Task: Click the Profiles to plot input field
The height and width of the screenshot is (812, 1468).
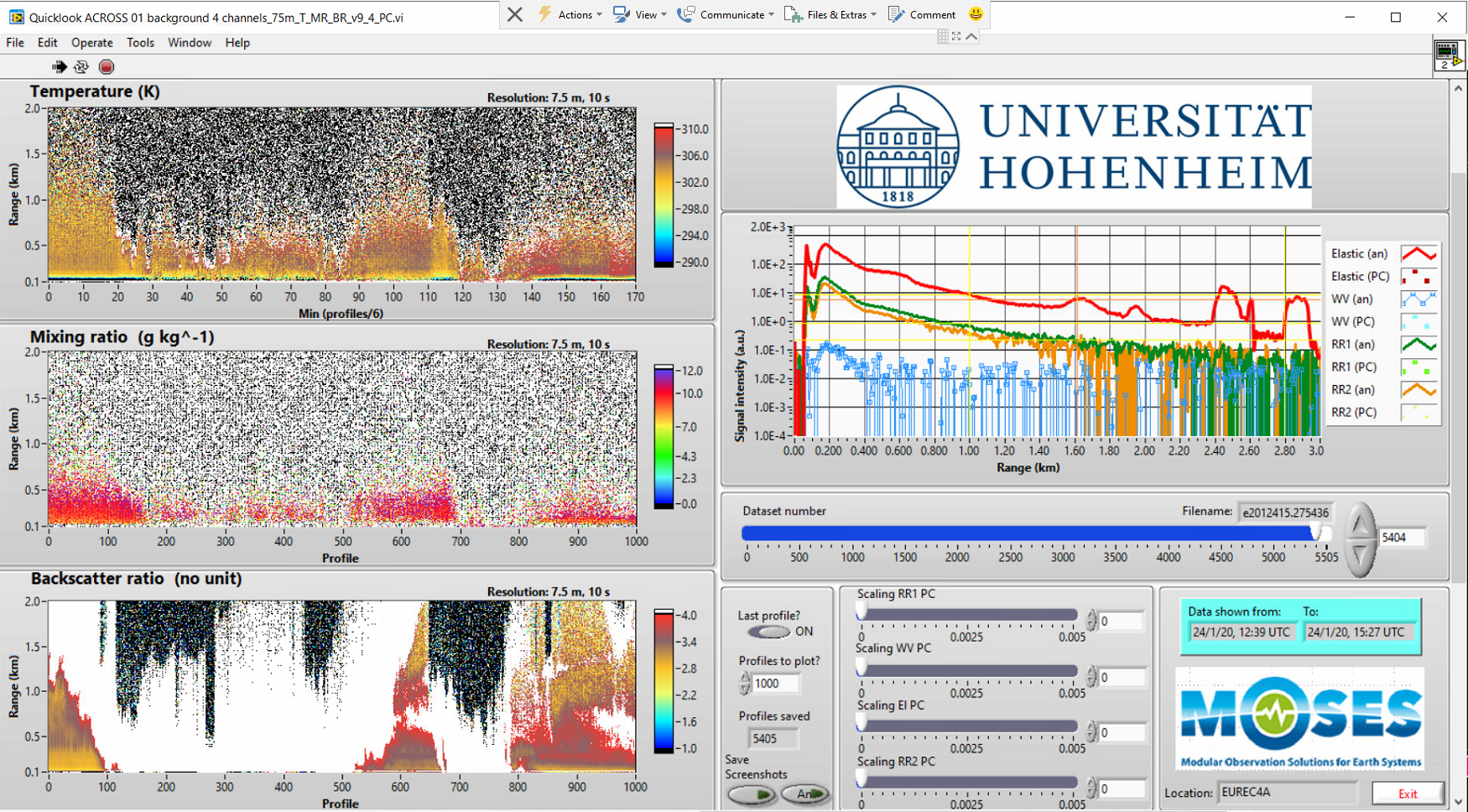Action: coord(775,684)
